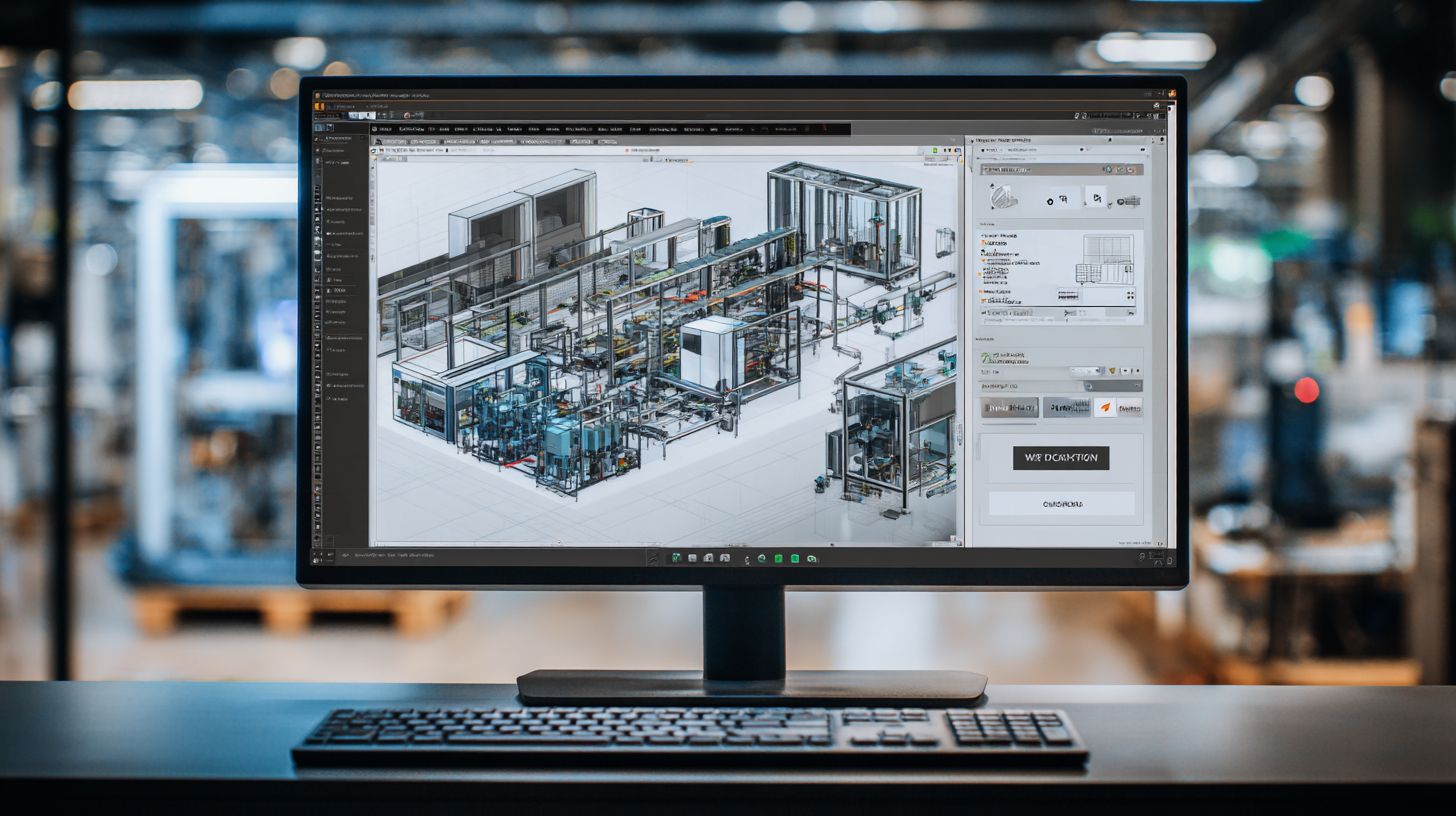The width and height of the screenshot is (1456, 816).
Task: Click the light button below the dark button
Action: [1061, 504]
